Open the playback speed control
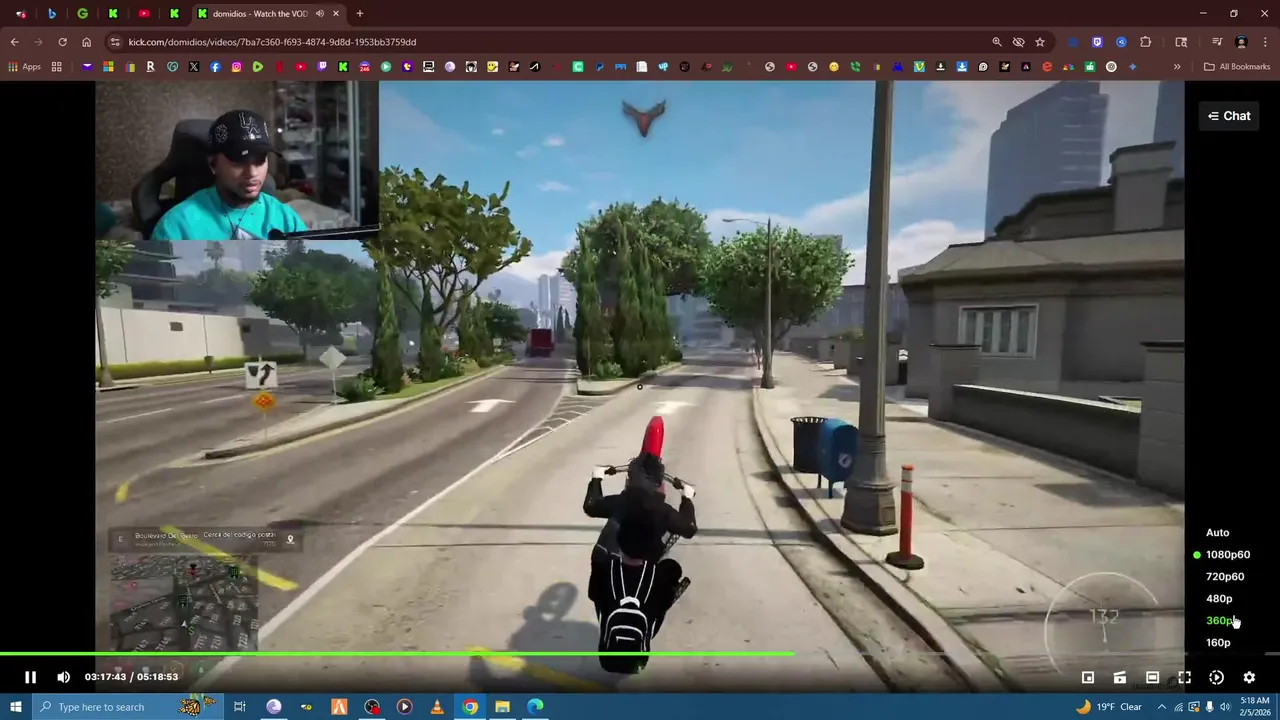1280x720 pixels. (1216, 677)
